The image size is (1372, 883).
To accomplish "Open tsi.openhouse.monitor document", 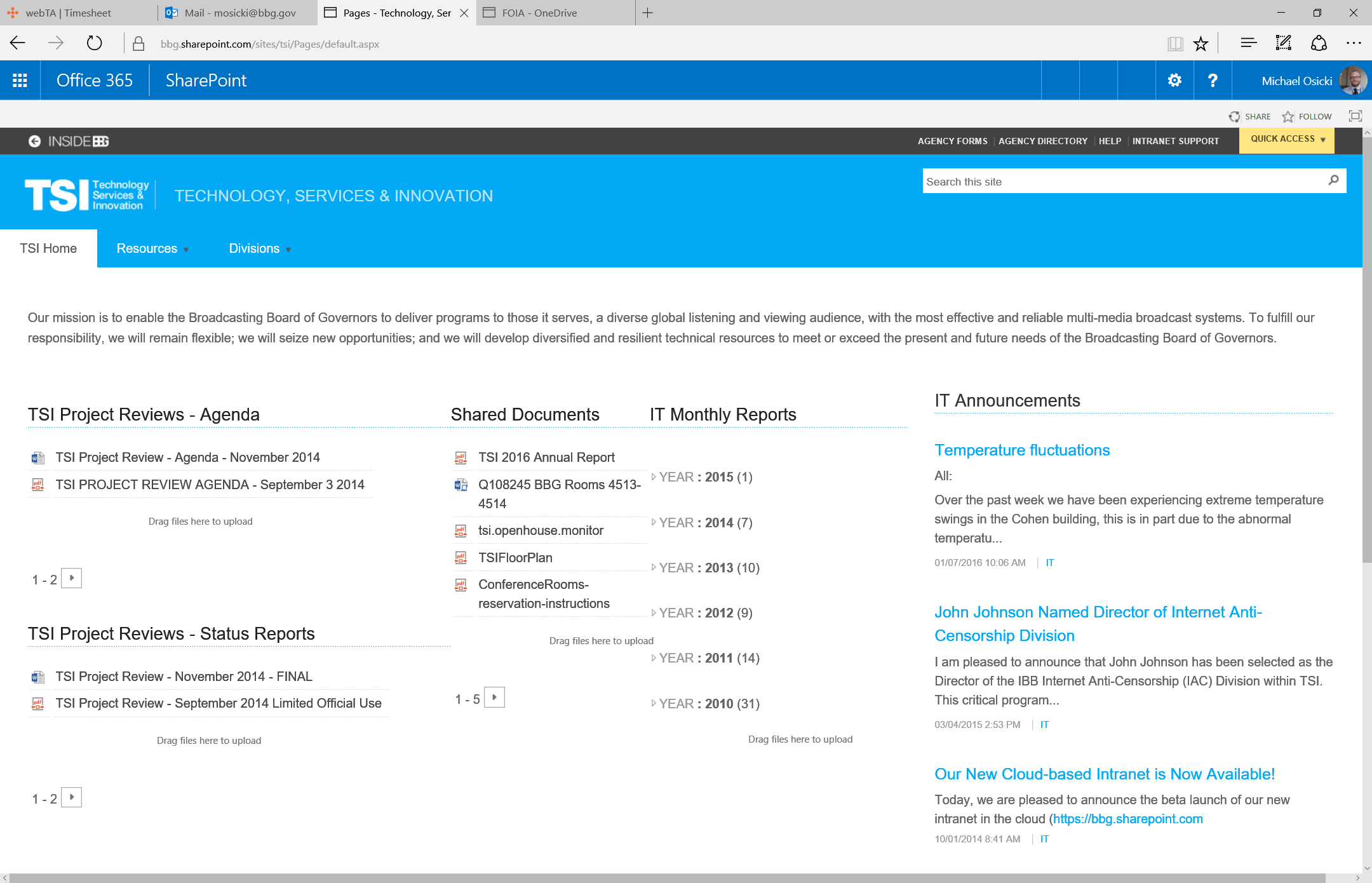I will tap(541, 530).
